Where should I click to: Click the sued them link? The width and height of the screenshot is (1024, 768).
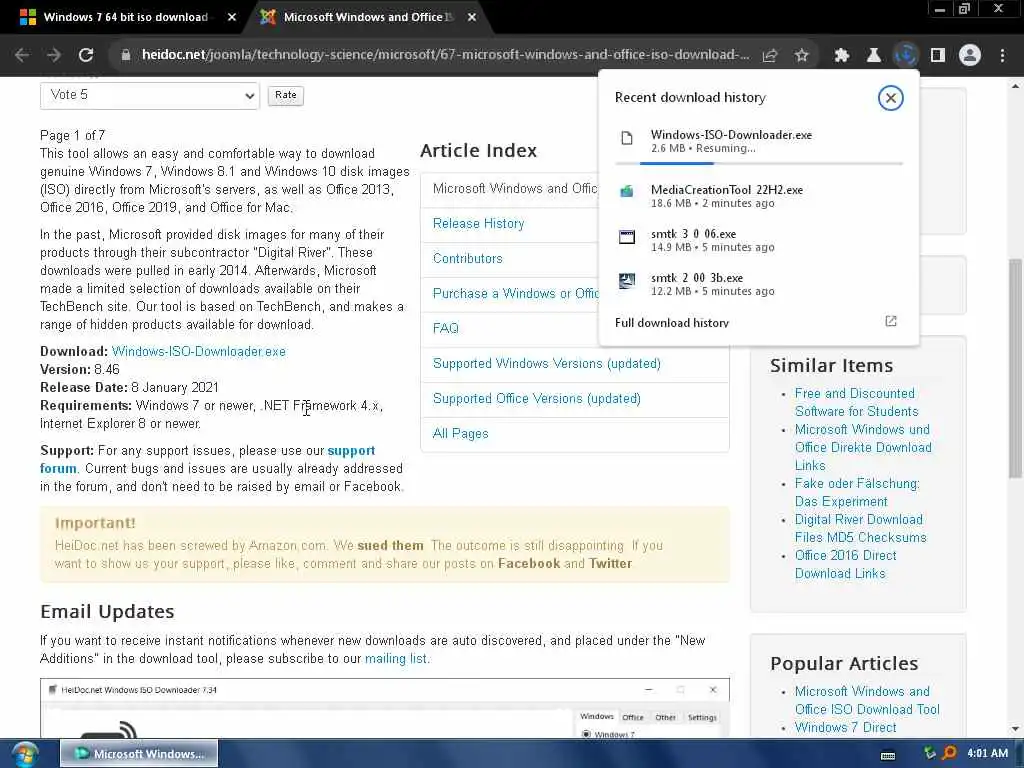pos(391,545)
